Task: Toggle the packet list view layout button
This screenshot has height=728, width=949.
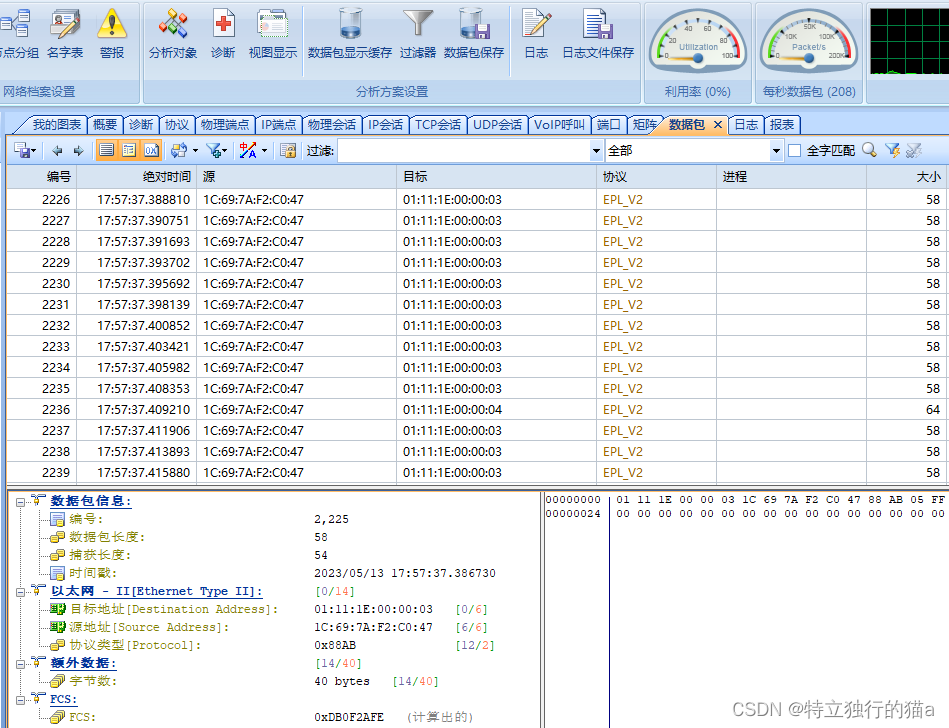Action: coord(107,150)
